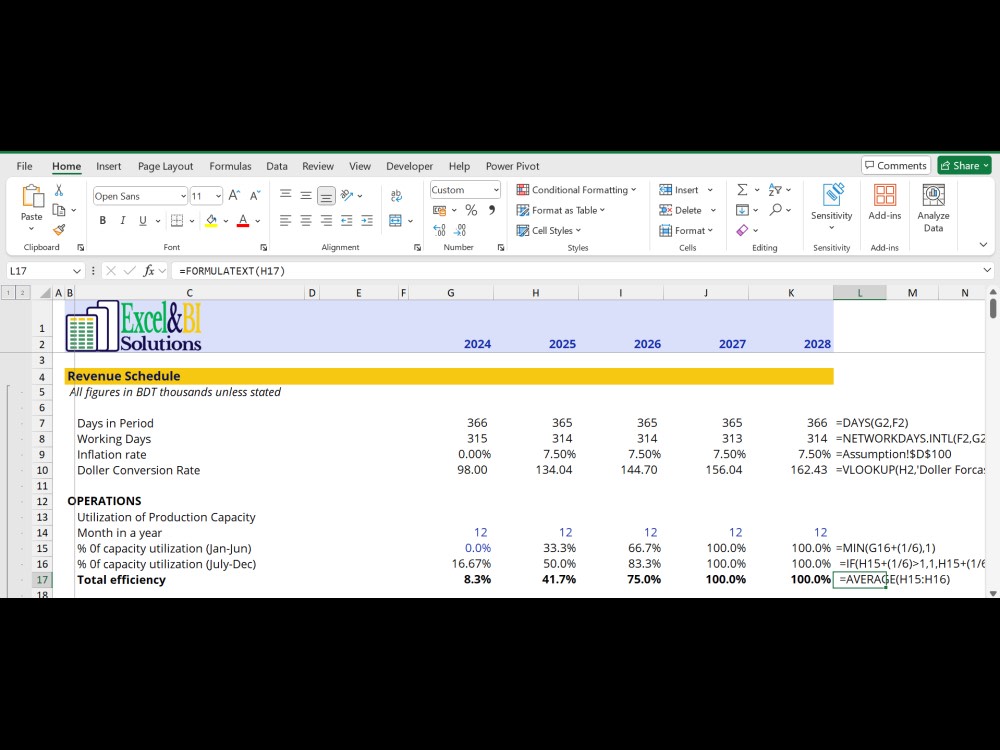Viewport: 1000px width, 750px height.
Task: Toggle Italic formatting
Action: click(122, 221)
